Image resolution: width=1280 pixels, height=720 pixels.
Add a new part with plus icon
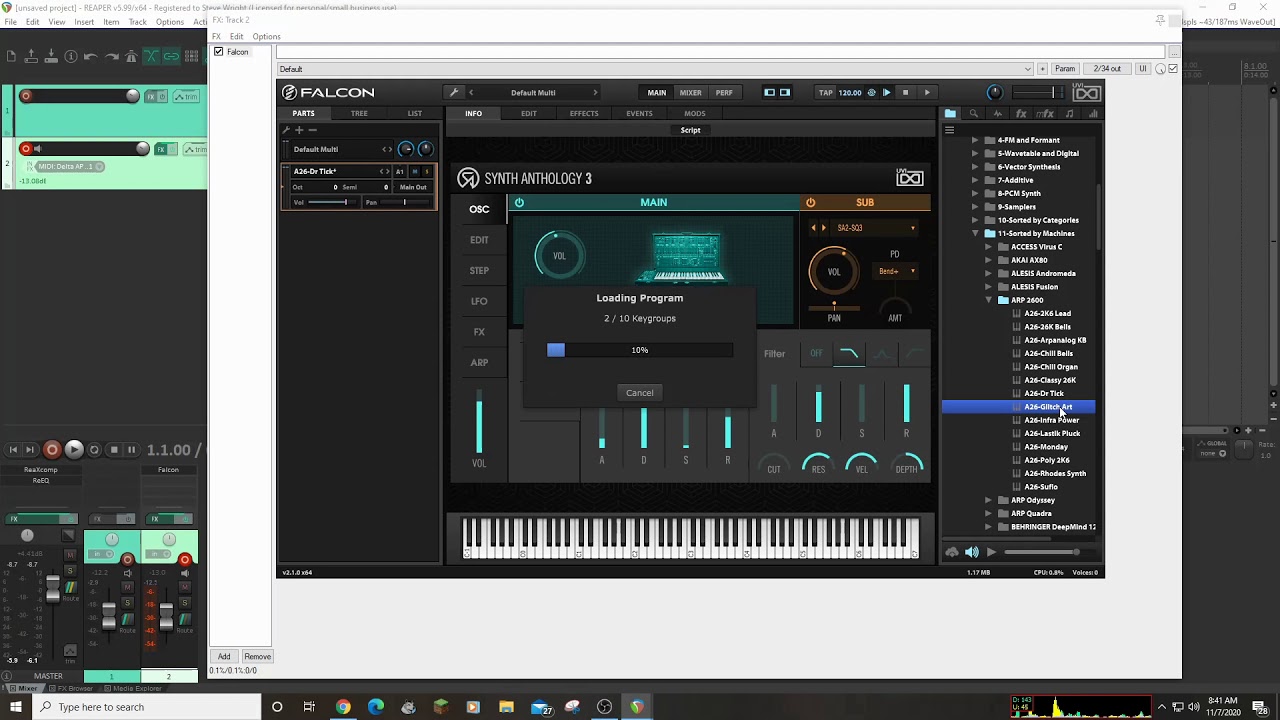pos(298,130)
